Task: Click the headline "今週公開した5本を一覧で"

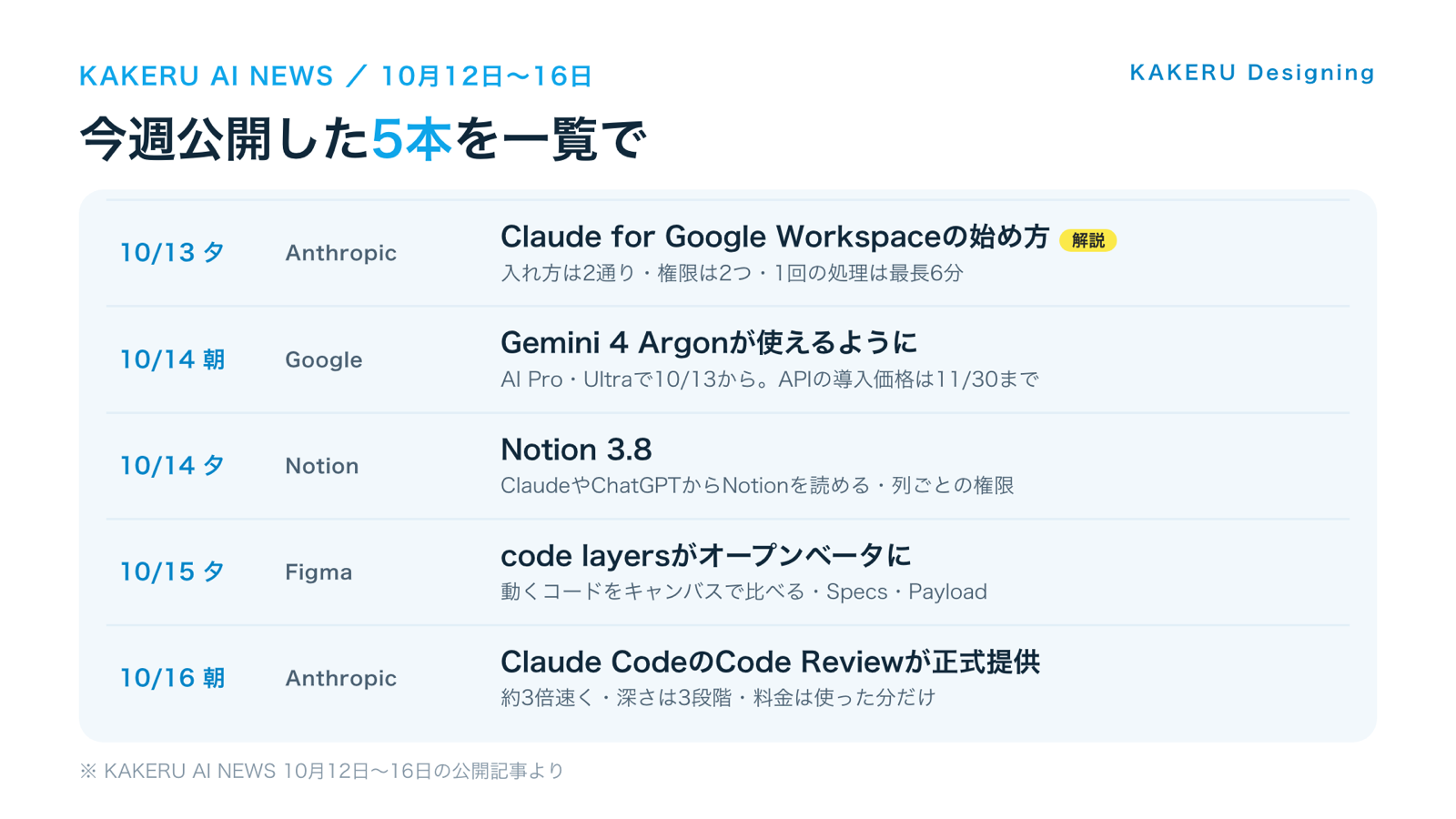Action: coord(362,139)
